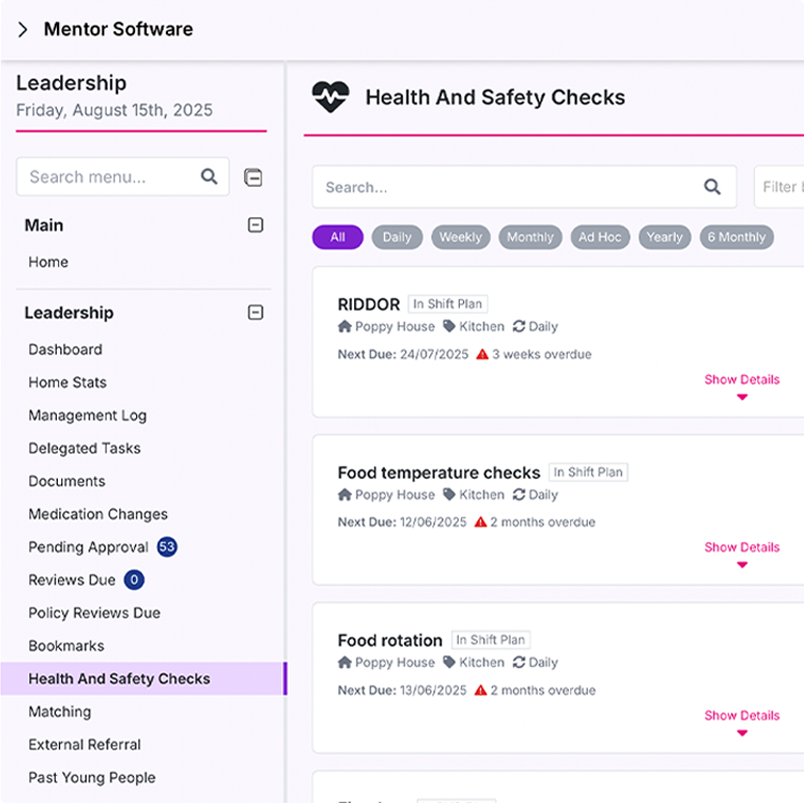The width and height of the screenshot is (804, 803).
Task: Open the Dashboard menu item
Action: pyautogui.click(x=65, y=349)
